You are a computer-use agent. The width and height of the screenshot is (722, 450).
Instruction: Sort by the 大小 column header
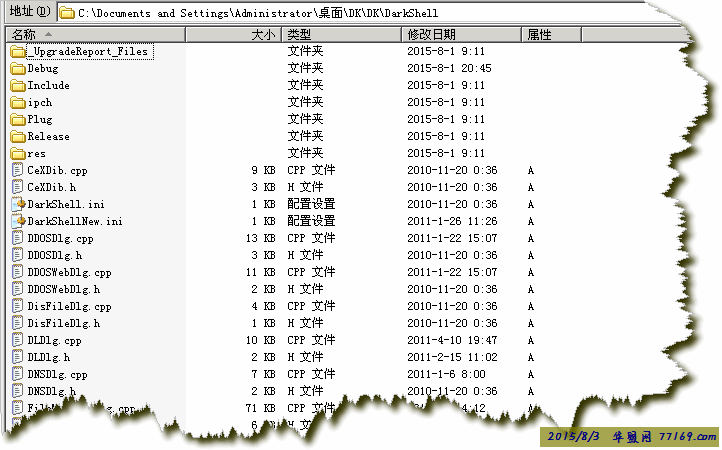234,35
